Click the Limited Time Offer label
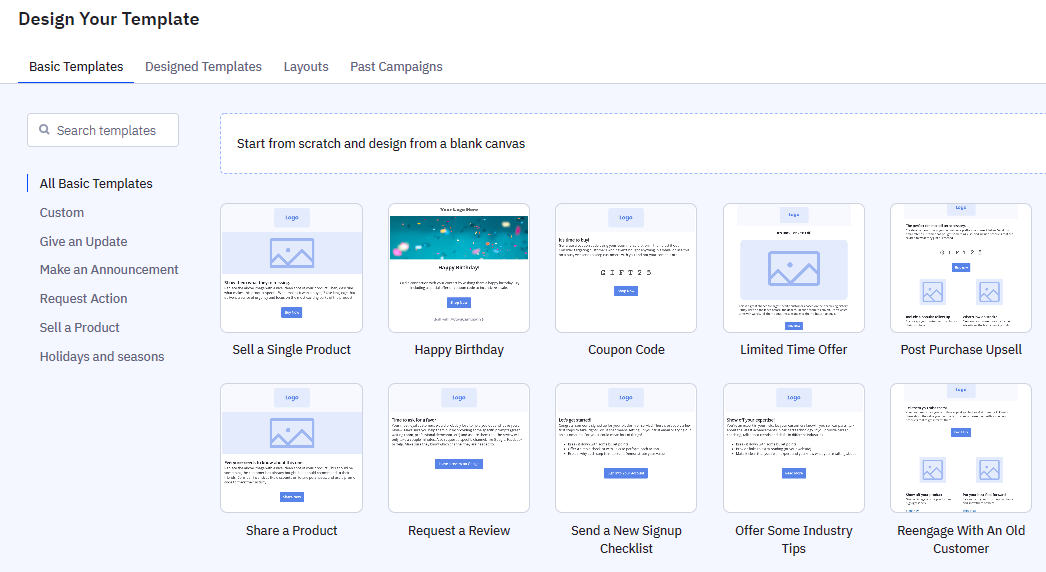 794,350
